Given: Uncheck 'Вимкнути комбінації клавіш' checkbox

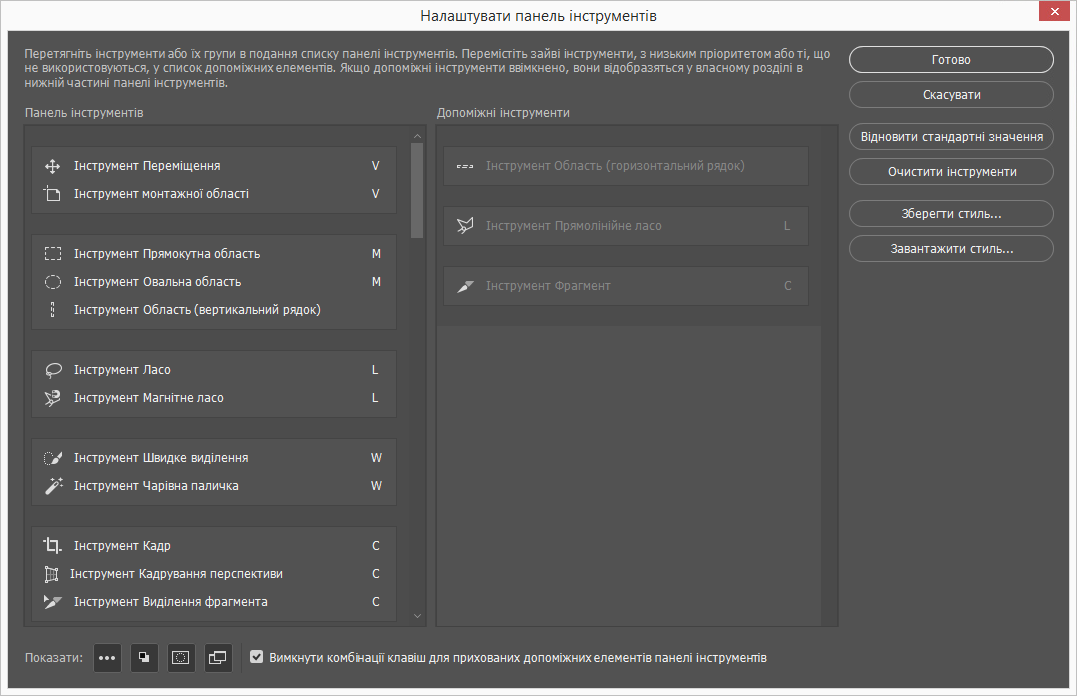Looking at the screenshot, I should point(257,658).
